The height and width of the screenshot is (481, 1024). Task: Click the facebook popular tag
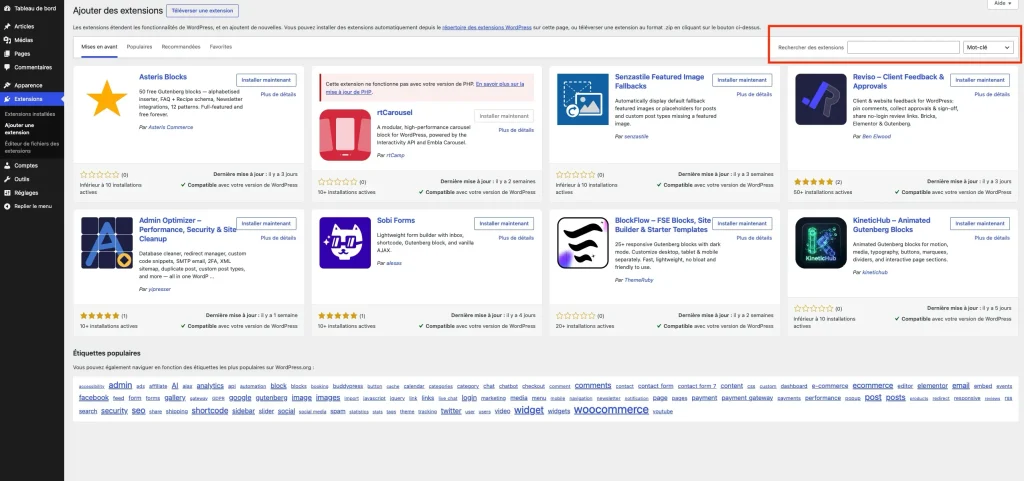pos(93,398)
